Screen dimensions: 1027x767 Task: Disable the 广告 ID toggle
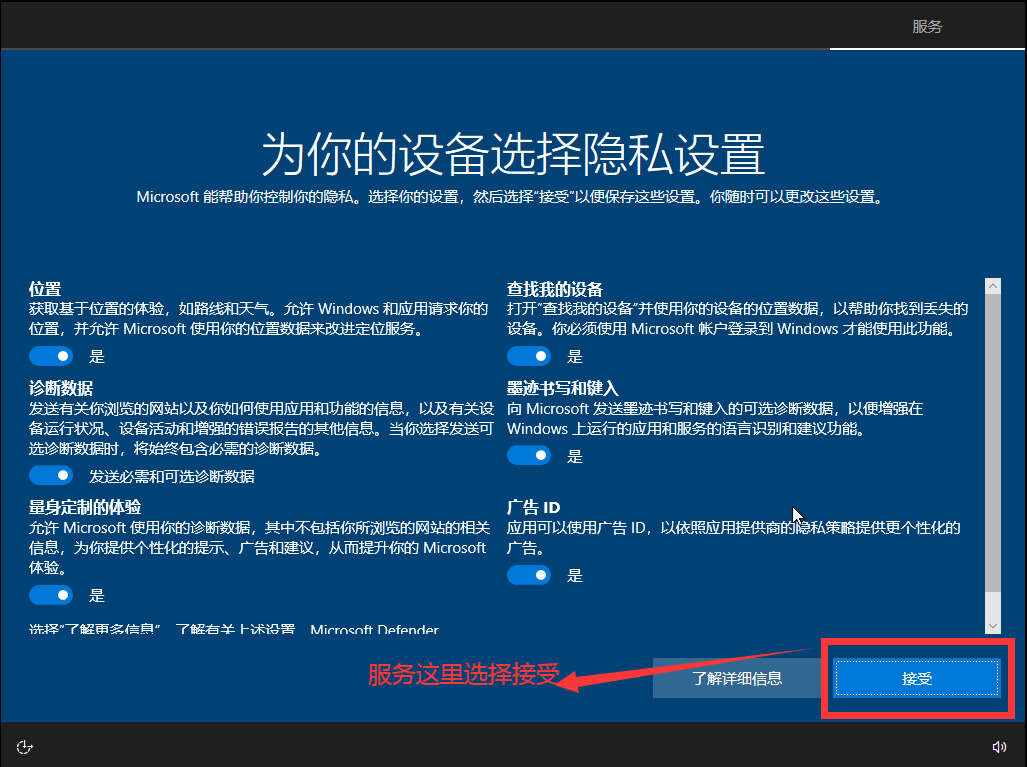[529, 575]
